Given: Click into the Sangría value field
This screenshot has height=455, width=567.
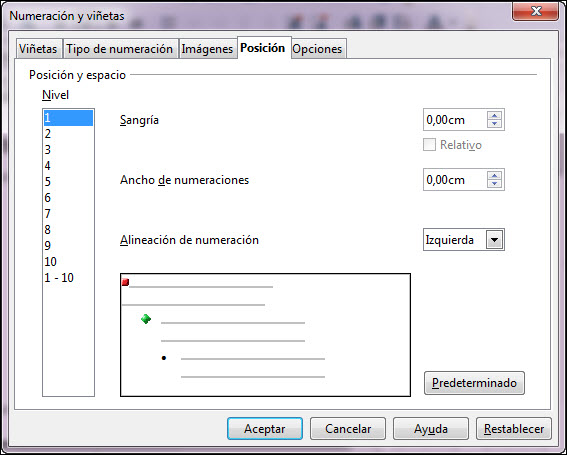Looking at the screenshot, I should (x=455, y=120).
